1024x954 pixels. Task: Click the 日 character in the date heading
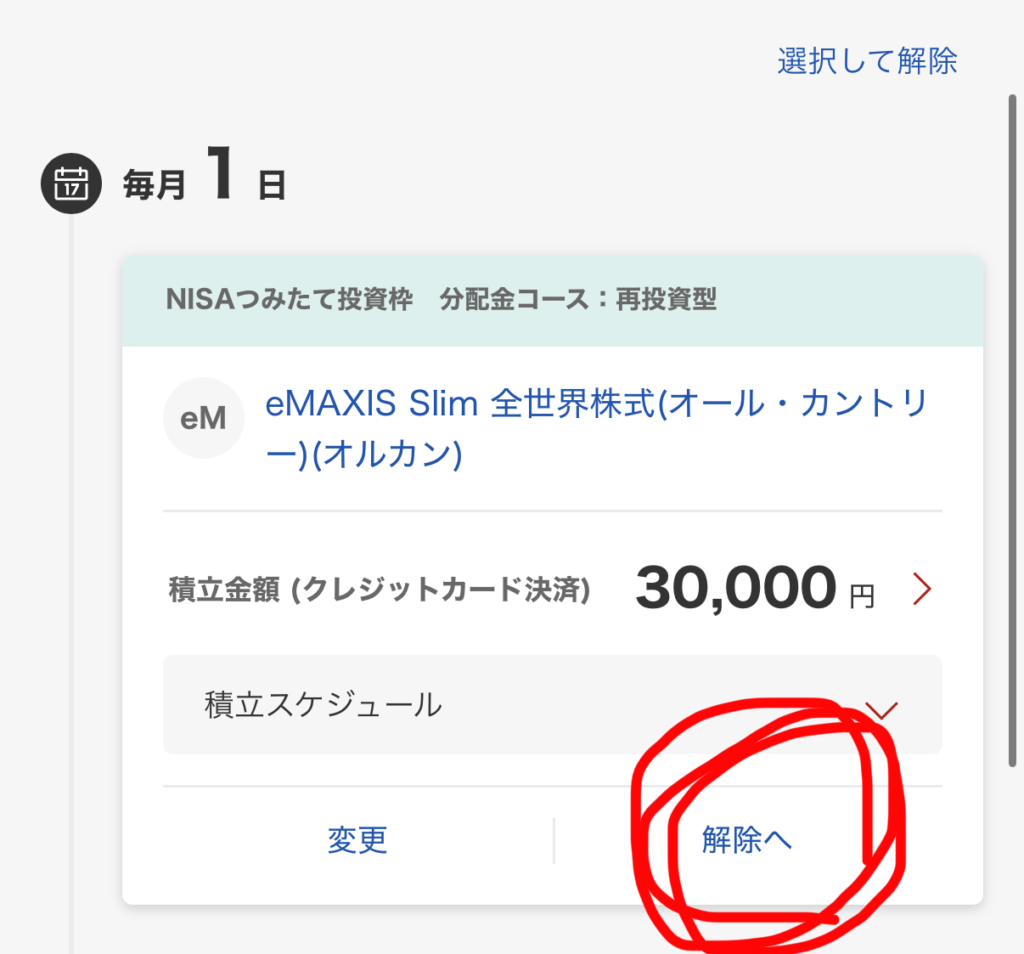(272, 186)
